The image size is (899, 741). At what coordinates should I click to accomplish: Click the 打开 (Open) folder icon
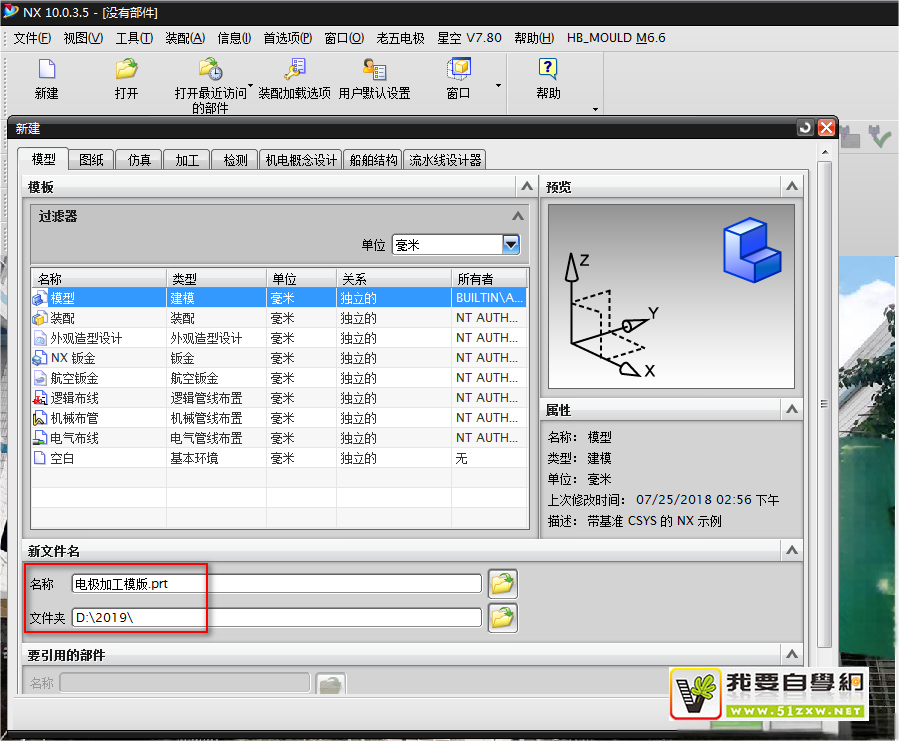126,70
